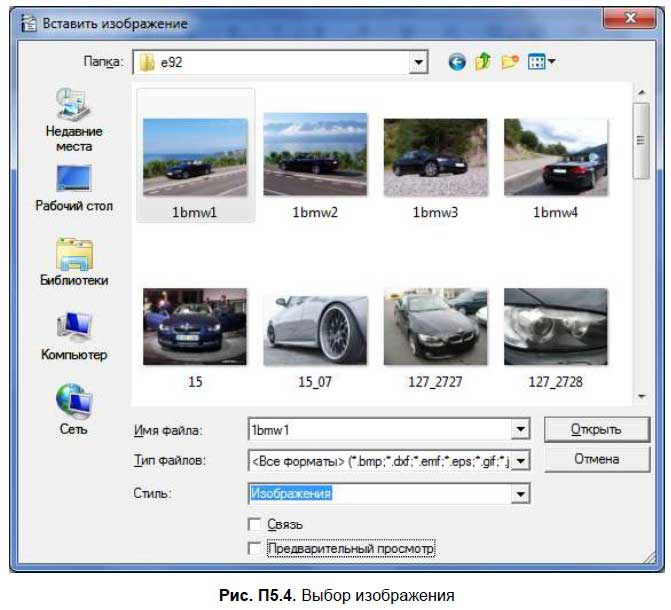Viewport: 671px width, 610px height.
Task: Expand the Папка e92 folder dropdown
Action: [418, 62]
